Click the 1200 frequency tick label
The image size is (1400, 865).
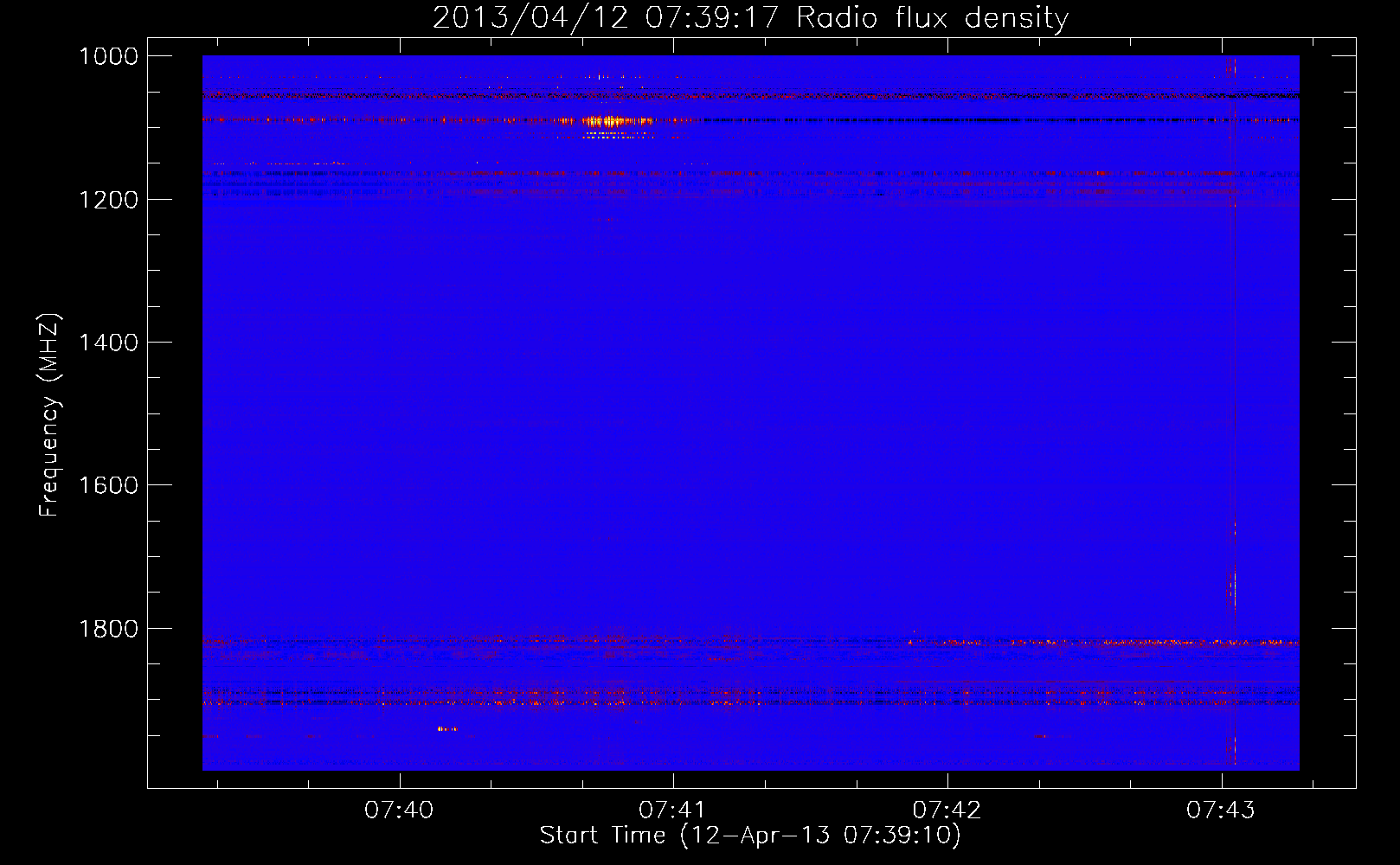(108, 200)
